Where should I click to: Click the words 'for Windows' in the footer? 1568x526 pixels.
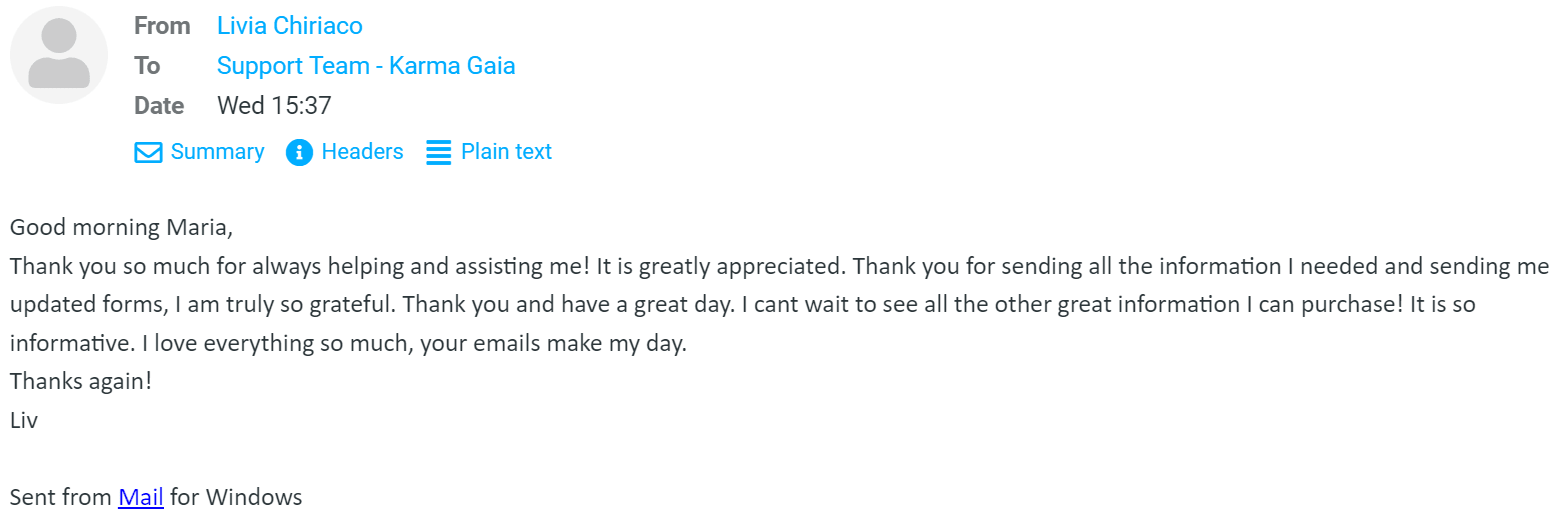click(x=236, y=497)
